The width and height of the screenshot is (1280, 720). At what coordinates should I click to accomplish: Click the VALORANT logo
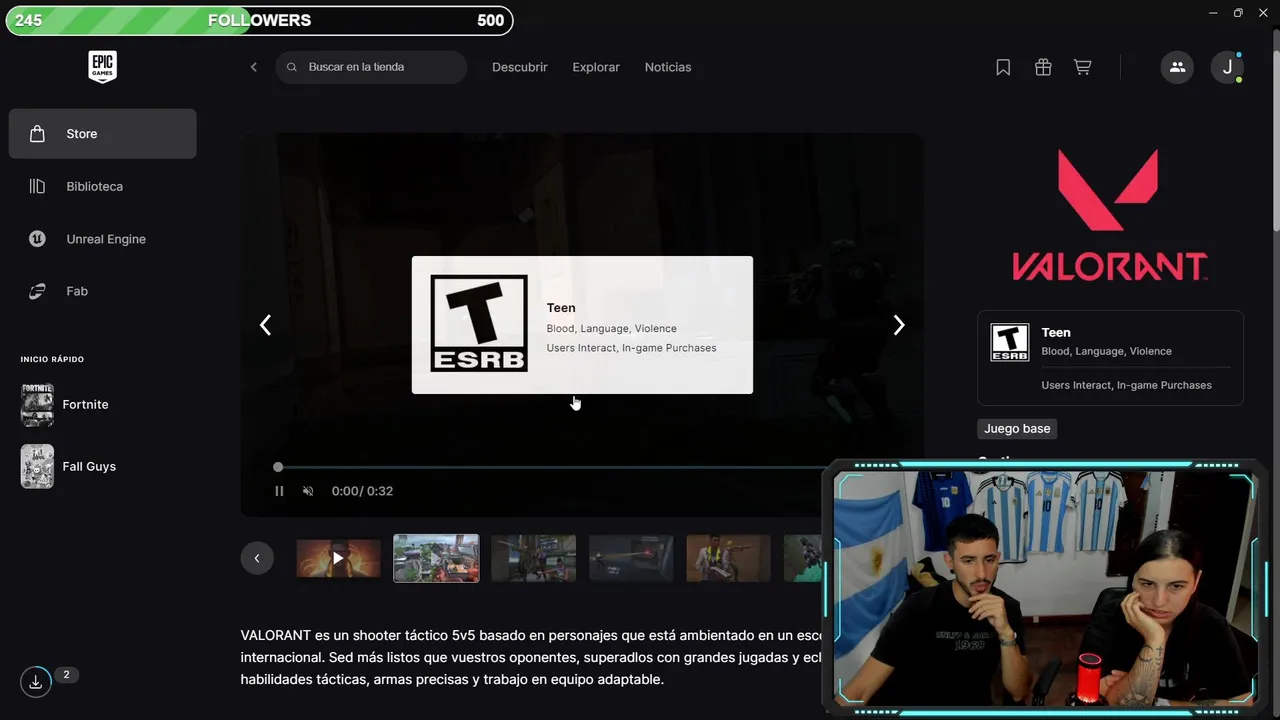(x=1110, y=215)
